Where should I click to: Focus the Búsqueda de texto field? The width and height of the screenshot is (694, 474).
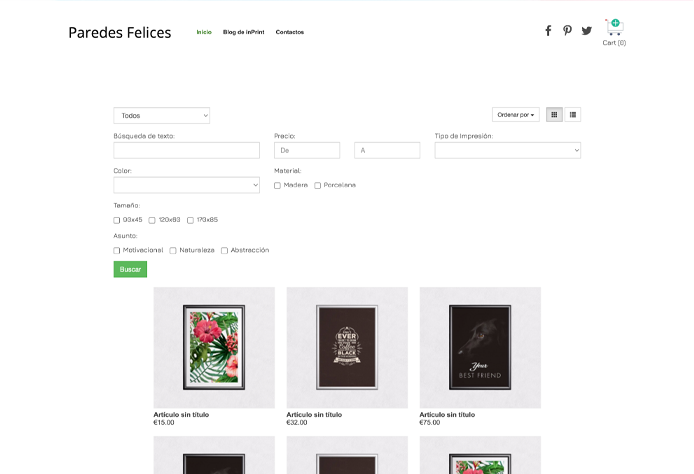[186, 150]
